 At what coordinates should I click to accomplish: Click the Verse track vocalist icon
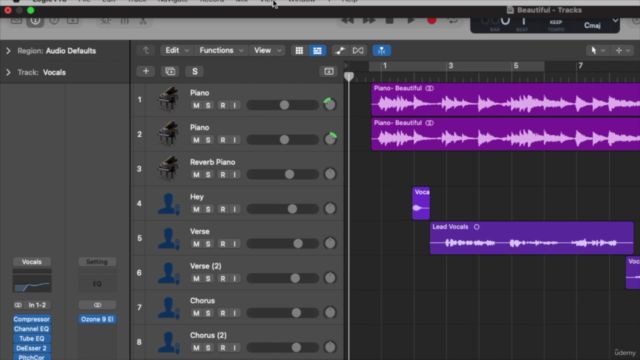point(169,238)
